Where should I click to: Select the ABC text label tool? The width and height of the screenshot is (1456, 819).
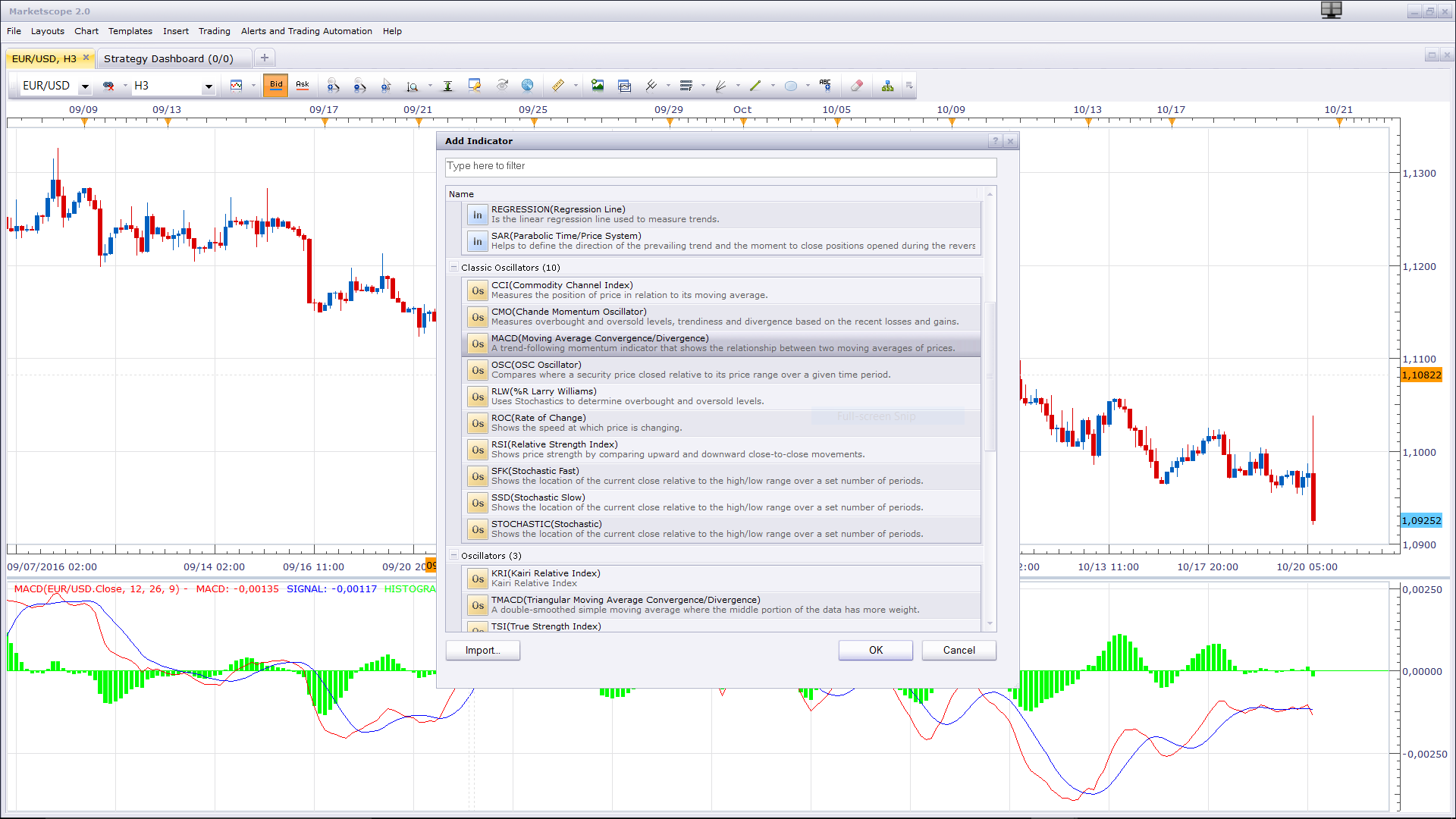(x=825, y=86)
